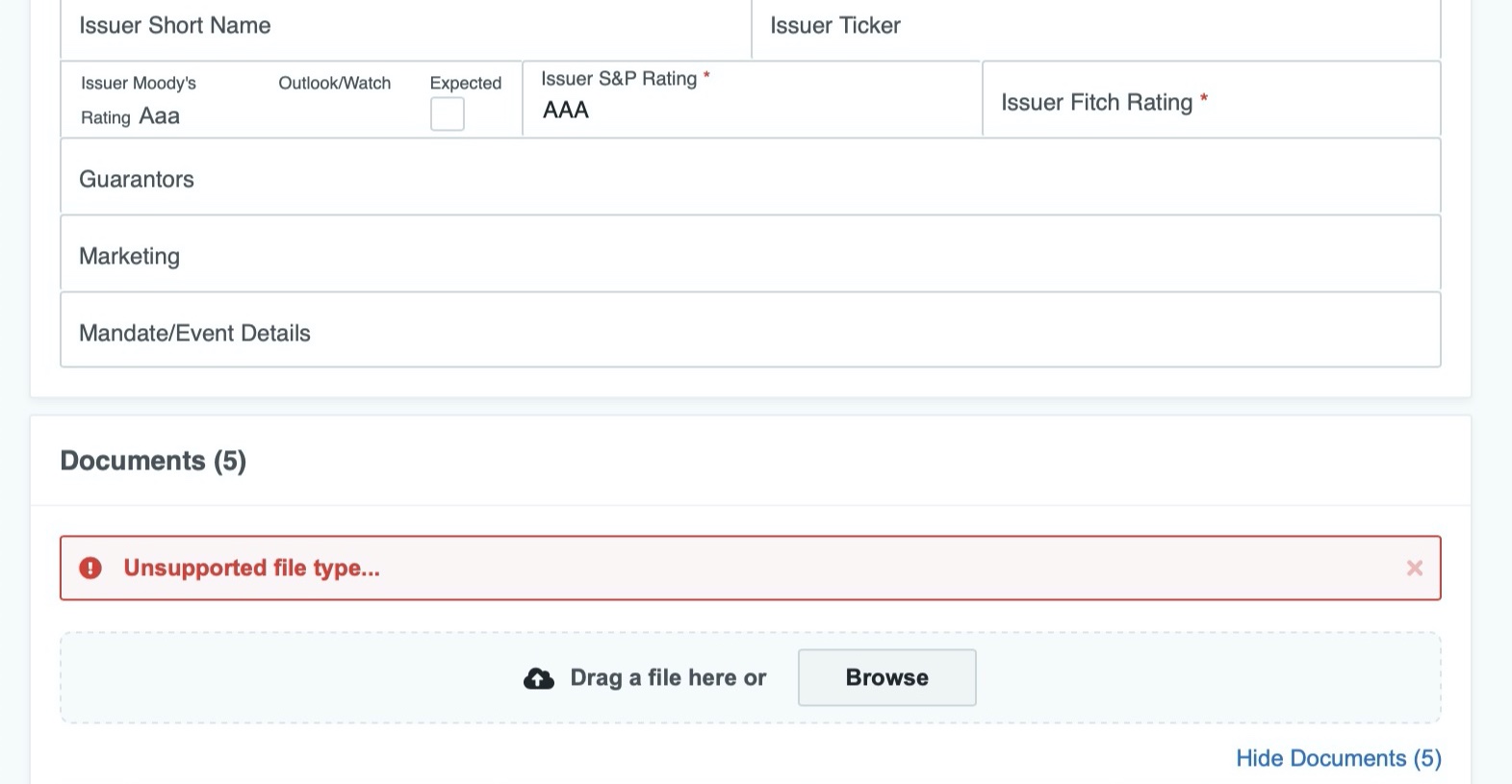Click into the Guarantors field
The width and height of the screenshot is (1512, 784).
tap(750, 179)
